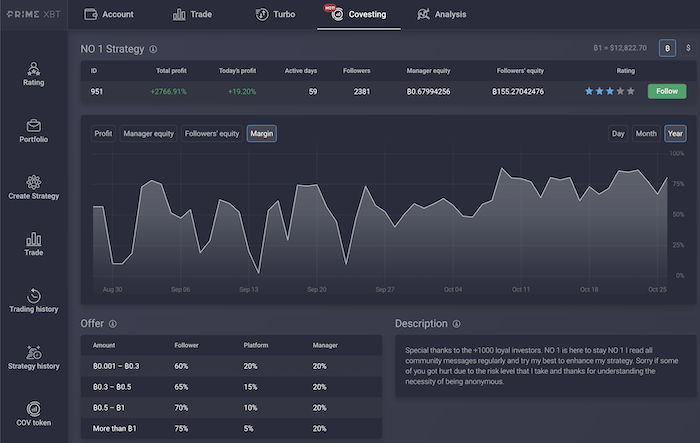Viewport: 700px width, 443px height.
Task: Open the Portfolio briefcase icon
Action: [33, 125]
